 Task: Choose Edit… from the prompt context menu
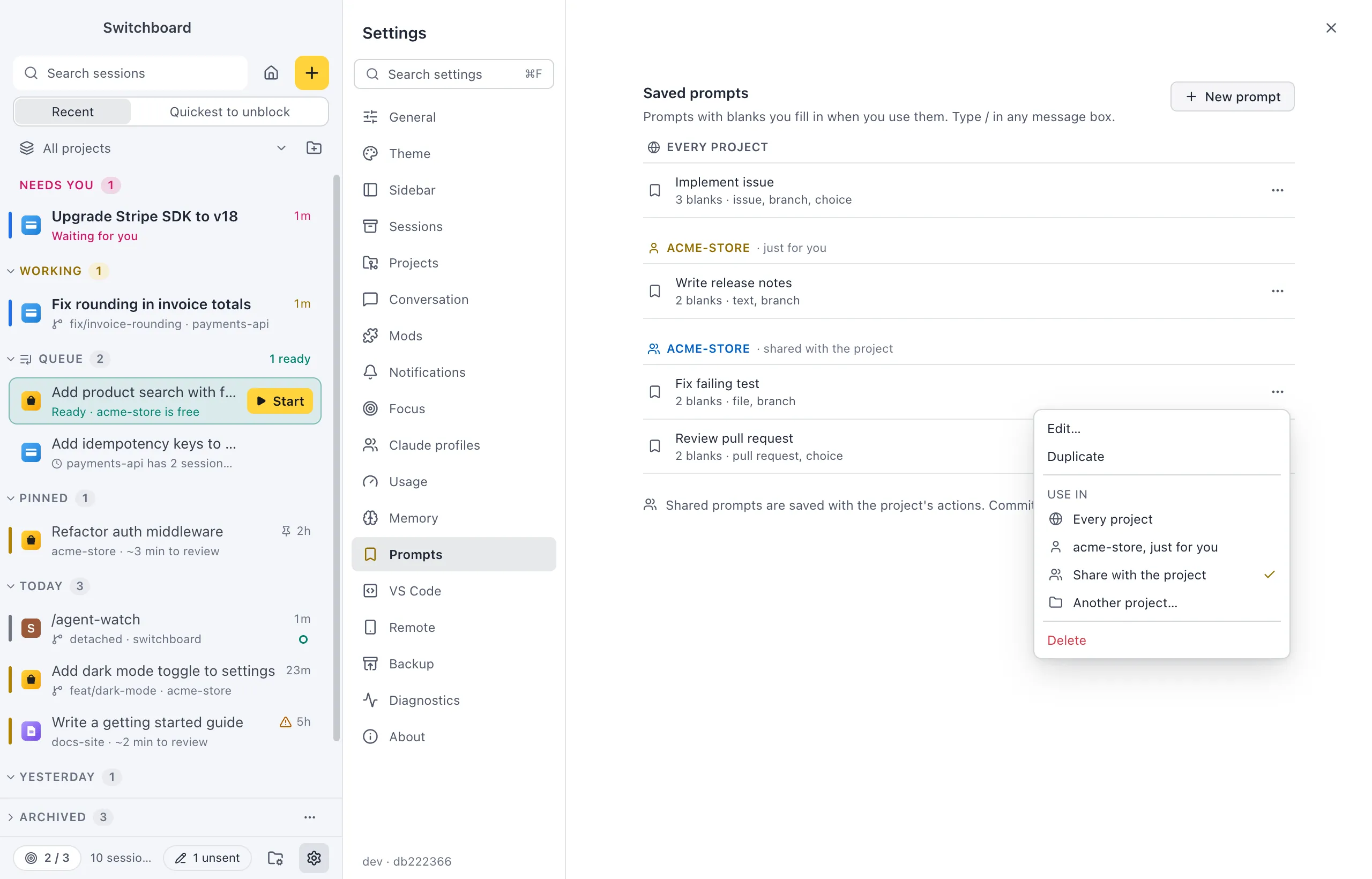tap(1161, 429)
